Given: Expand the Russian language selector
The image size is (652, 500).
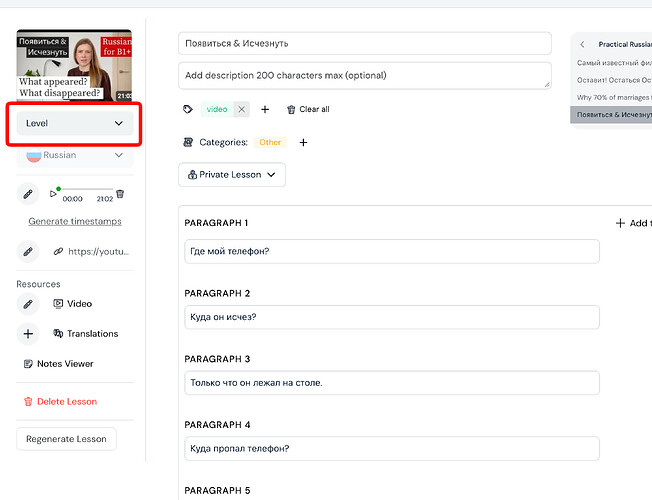Looking at the screenshot, I should point(75,155).
